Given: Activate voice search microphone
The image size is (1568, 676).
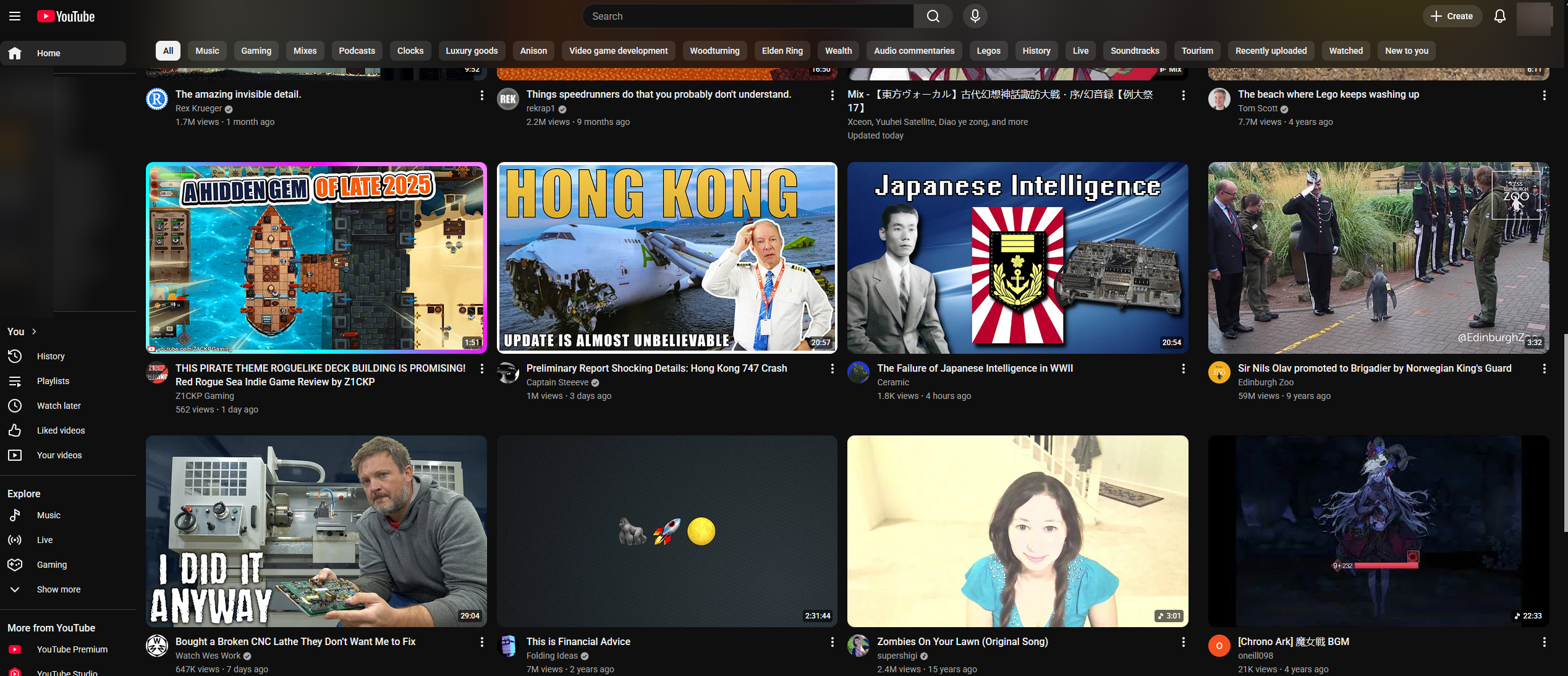Looking at the screenshot, I should pos(975,16).
